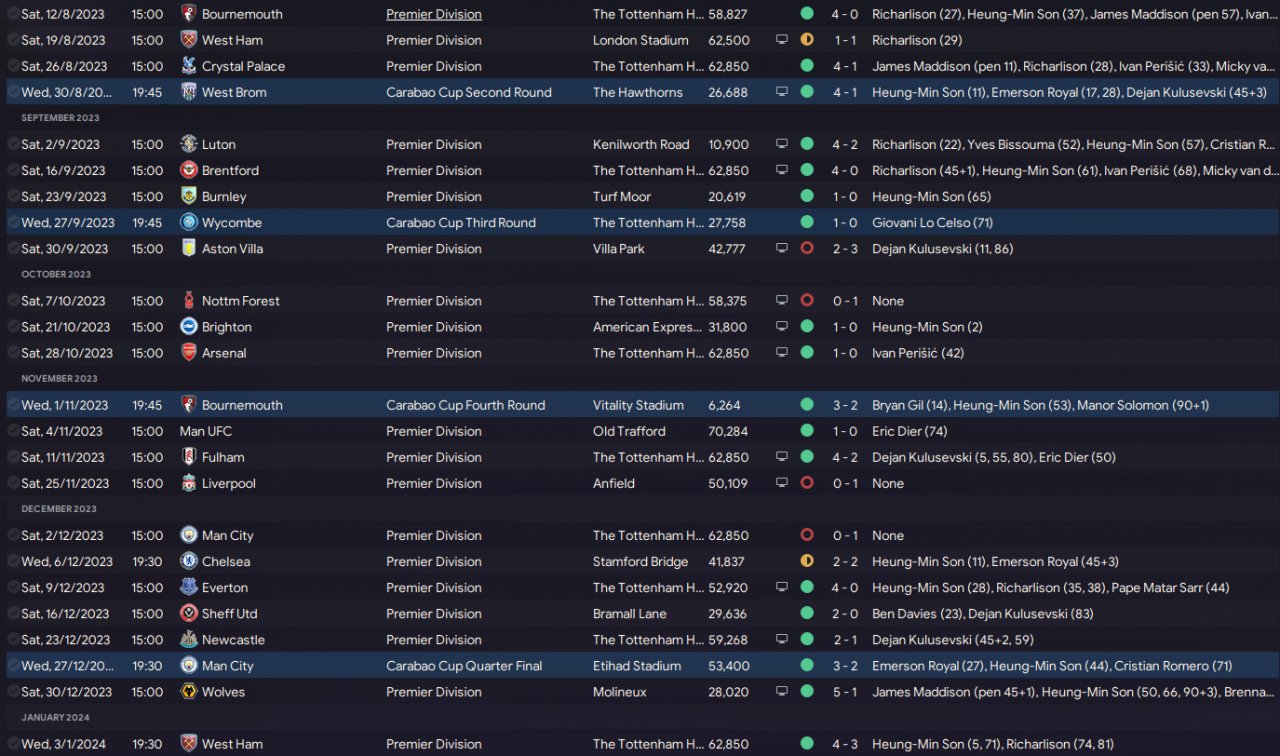Click the underlined Premier Division link in the 12/8/2023 row
The image size is (1280, 756).
pos(434,14)
